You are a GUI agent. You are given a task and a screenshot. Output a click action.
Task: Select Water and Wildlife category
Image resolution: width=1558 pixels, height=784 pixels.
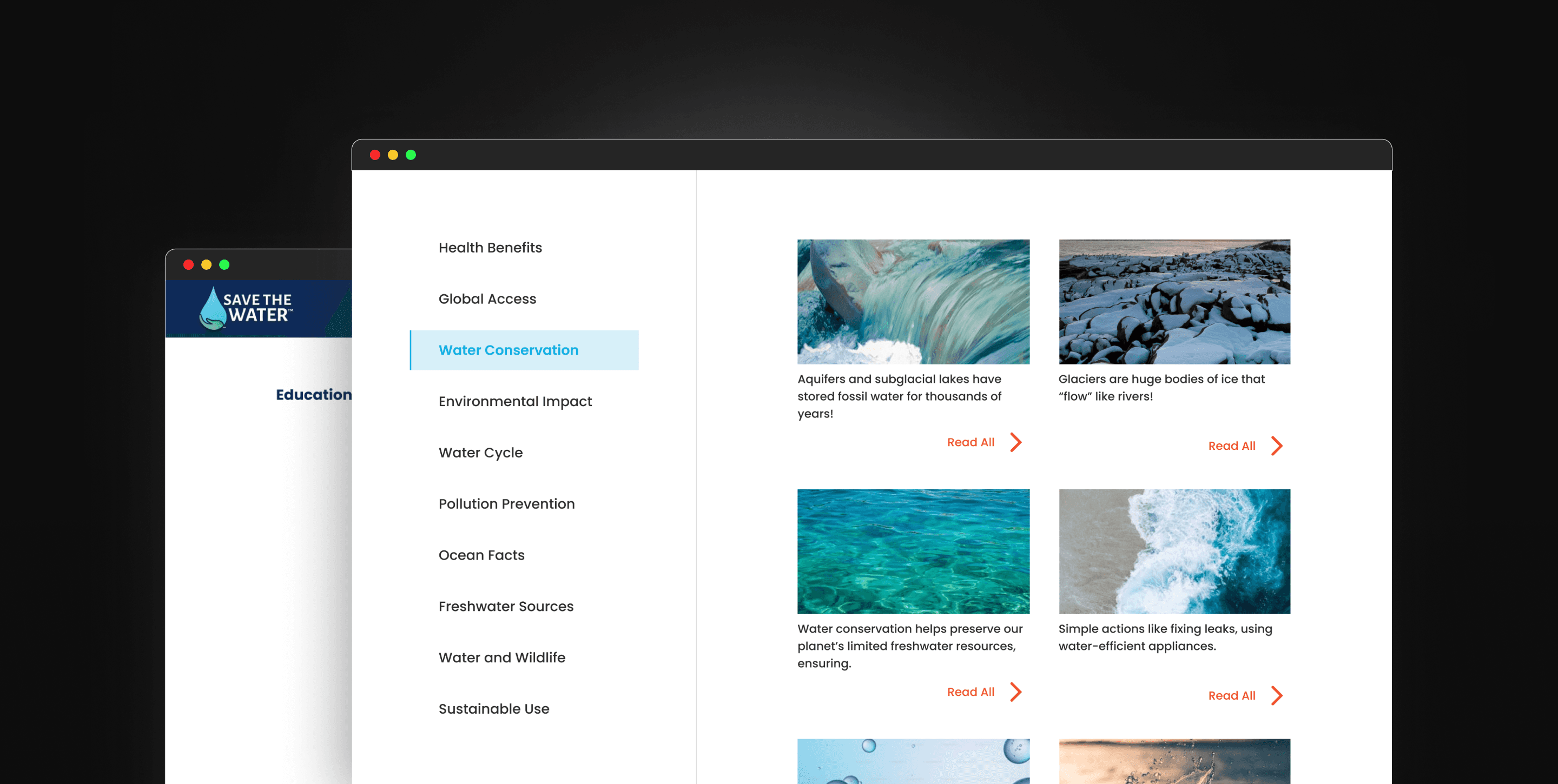(501, 657)
